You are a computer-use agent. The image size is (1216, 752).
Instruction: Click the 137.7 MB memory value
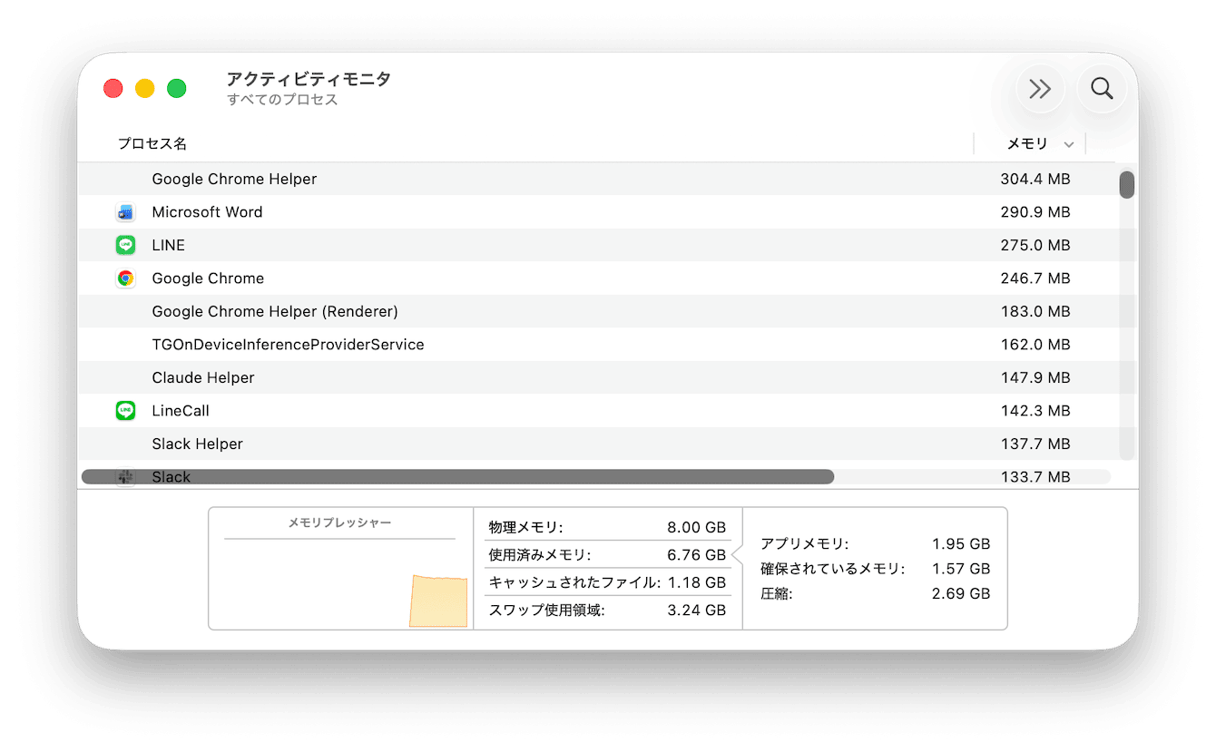(x=1035, y=443)
